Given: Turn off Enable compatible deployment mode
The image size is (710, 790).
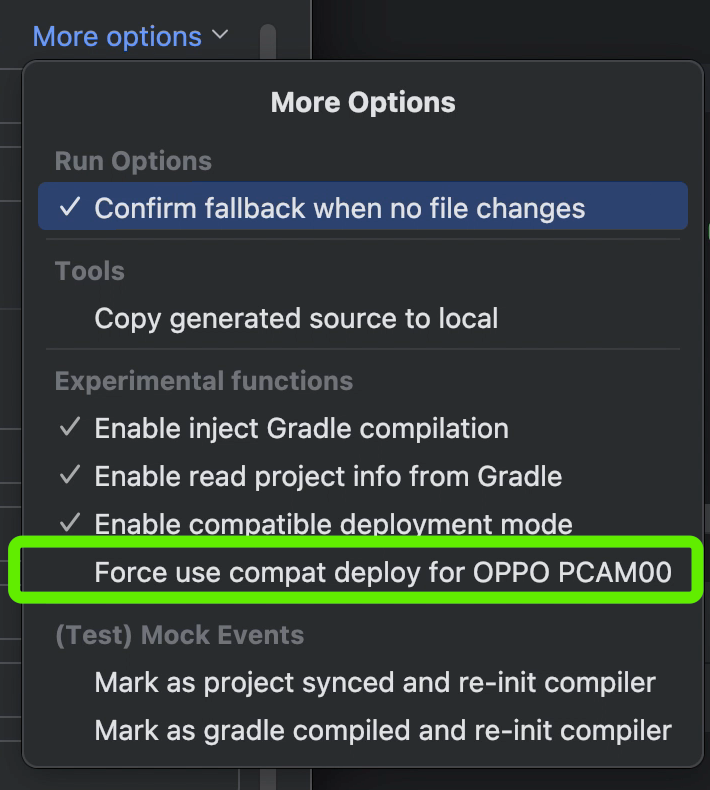Looking at the screenshot, I should click(363, 523).
